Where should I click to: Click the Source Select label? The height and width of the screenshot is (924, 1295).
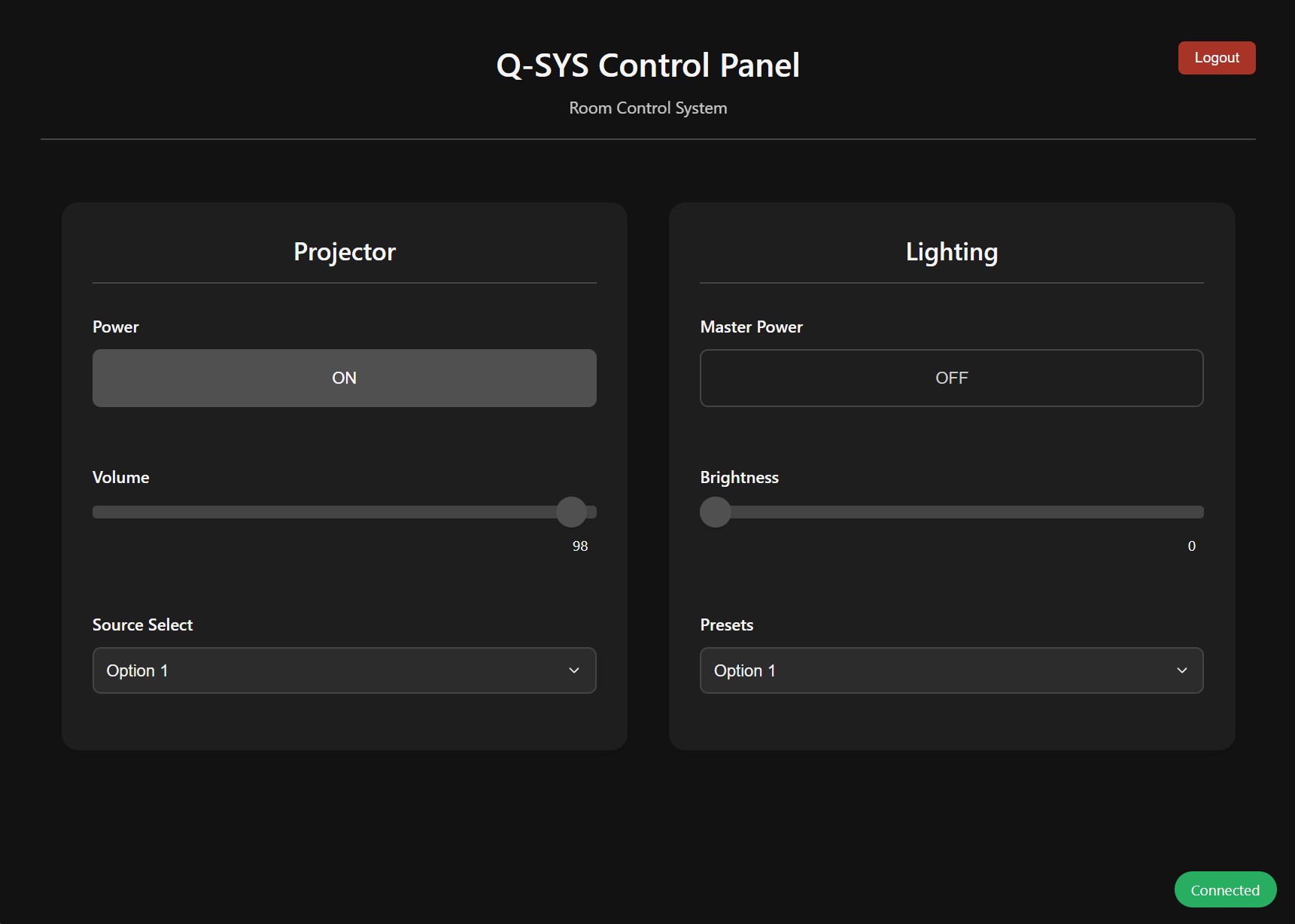(142, 625)
